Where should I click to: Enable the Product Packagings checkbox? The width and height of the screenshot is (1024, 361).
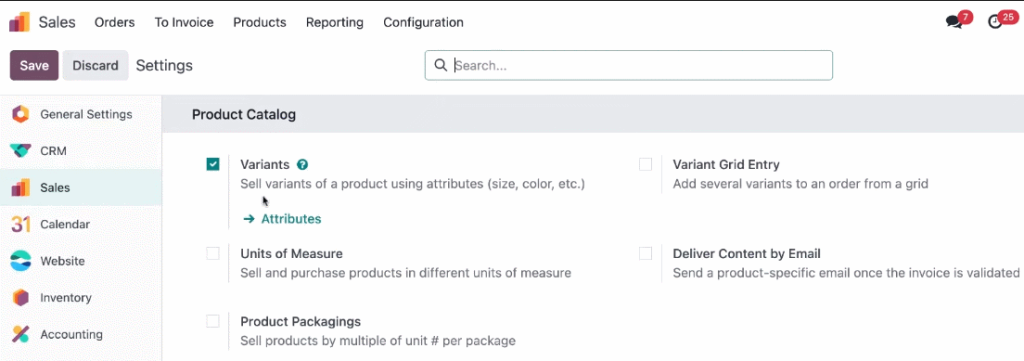coord(213,321)
